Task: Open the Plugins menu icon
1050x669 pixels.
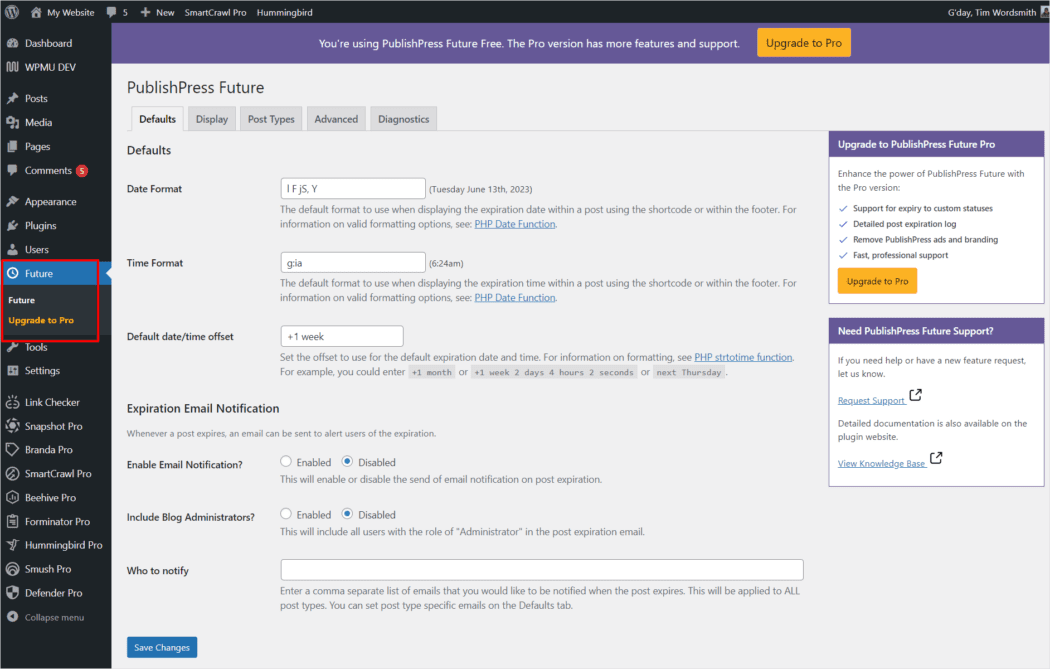Action: click(x=12, y=226)
